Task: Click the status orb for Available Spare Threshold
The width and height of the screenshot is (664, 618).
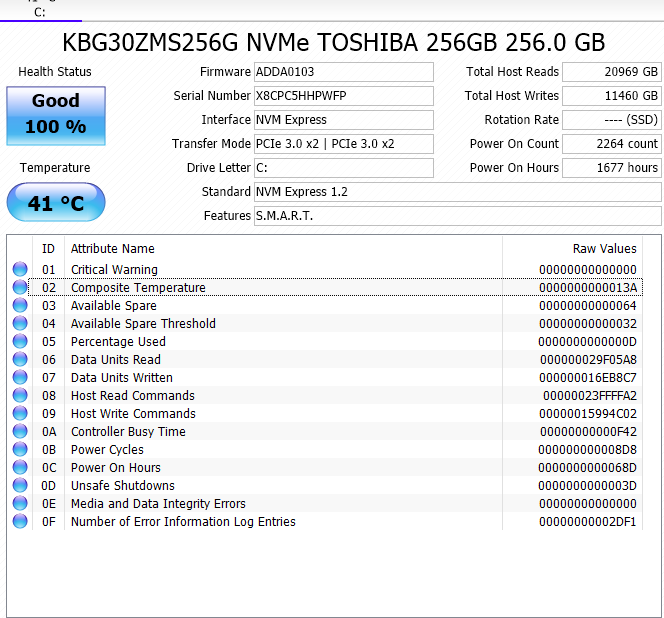Action: (x=20, y=323)
